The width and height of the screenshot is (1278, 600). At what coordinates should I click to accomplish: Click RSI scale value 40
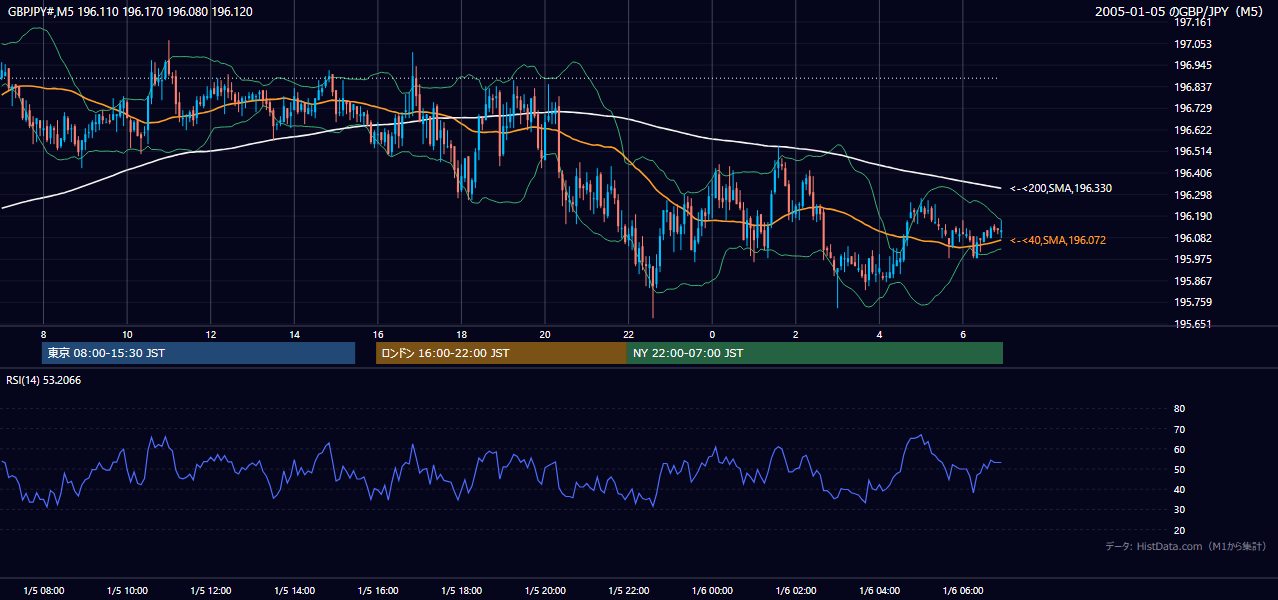(x=1179, y=490)
